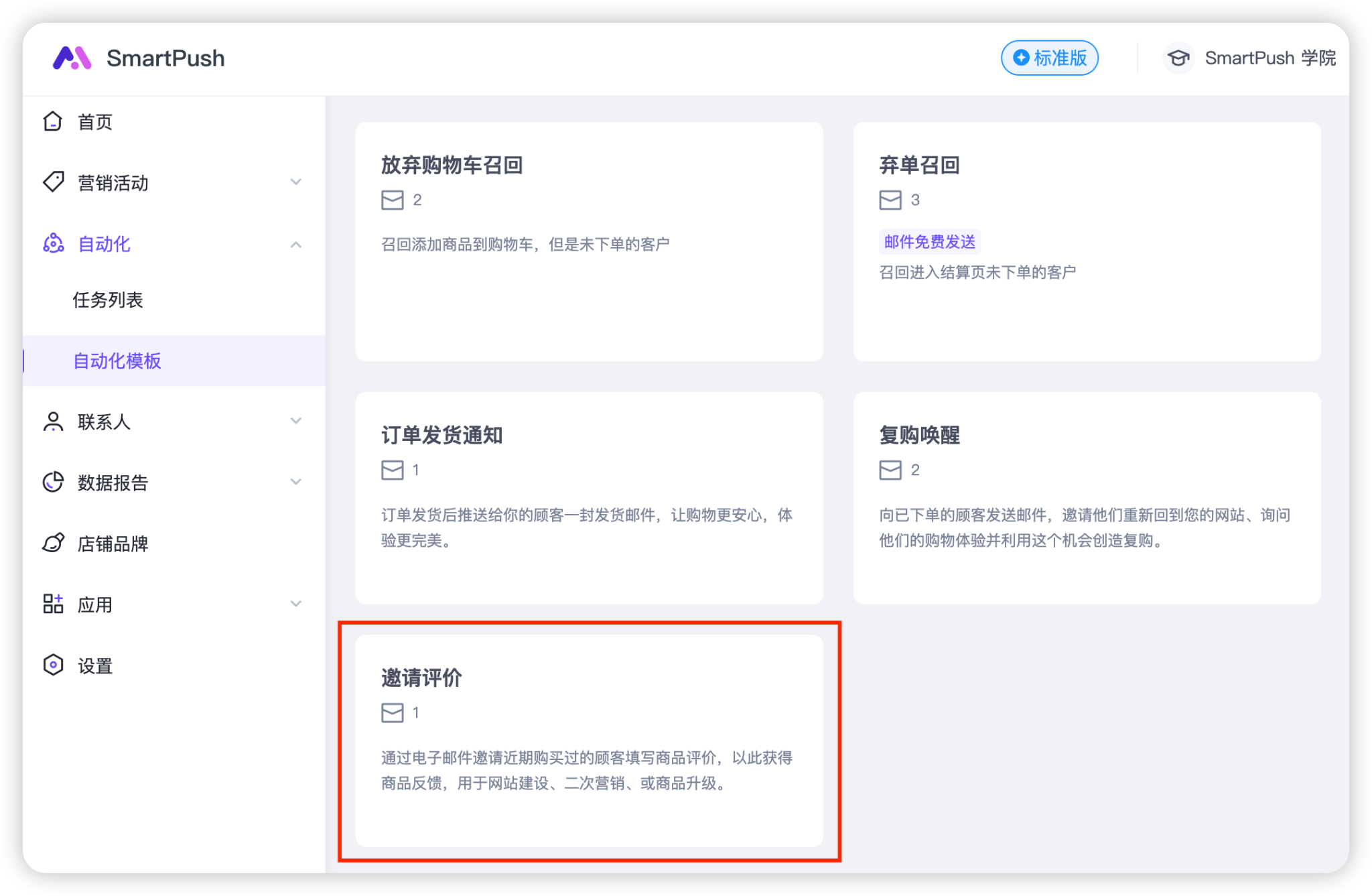Click the data reports (数据报告) pie chart icon
The width and height of the screenshot is (1372, 896).
(x=53, y=483)
